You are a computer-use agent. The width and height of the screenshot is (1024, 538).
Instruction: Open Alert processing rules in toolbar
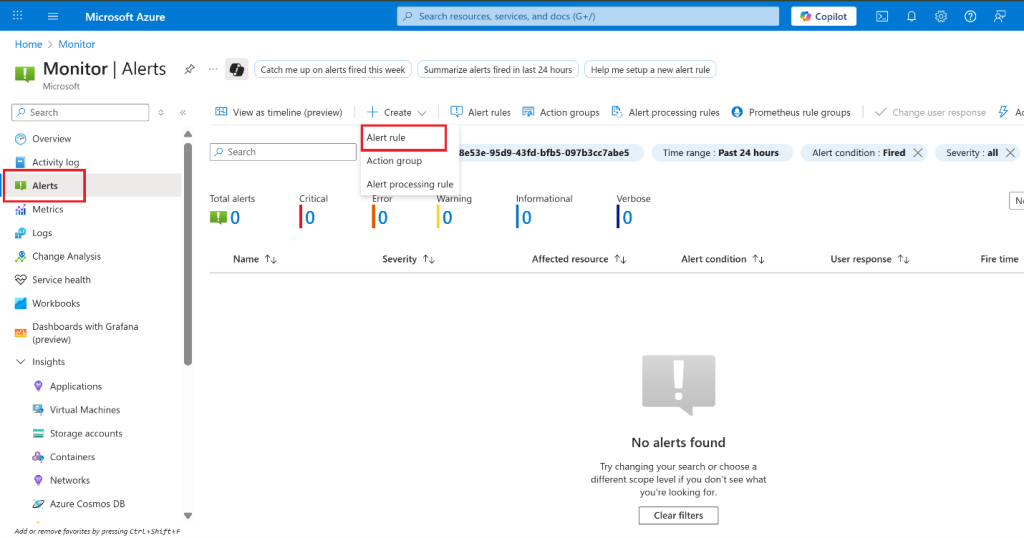665,112
